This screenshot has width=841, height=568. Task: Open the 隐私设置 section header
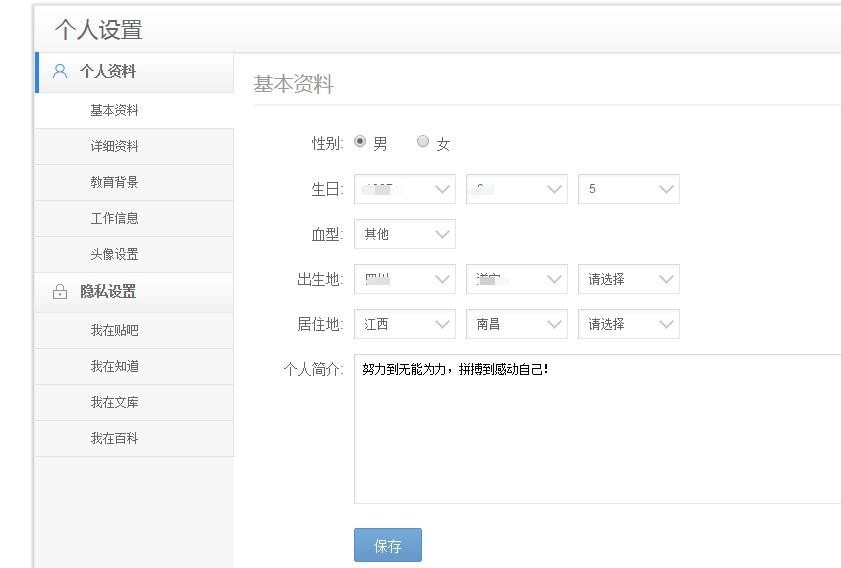[134, 292]
